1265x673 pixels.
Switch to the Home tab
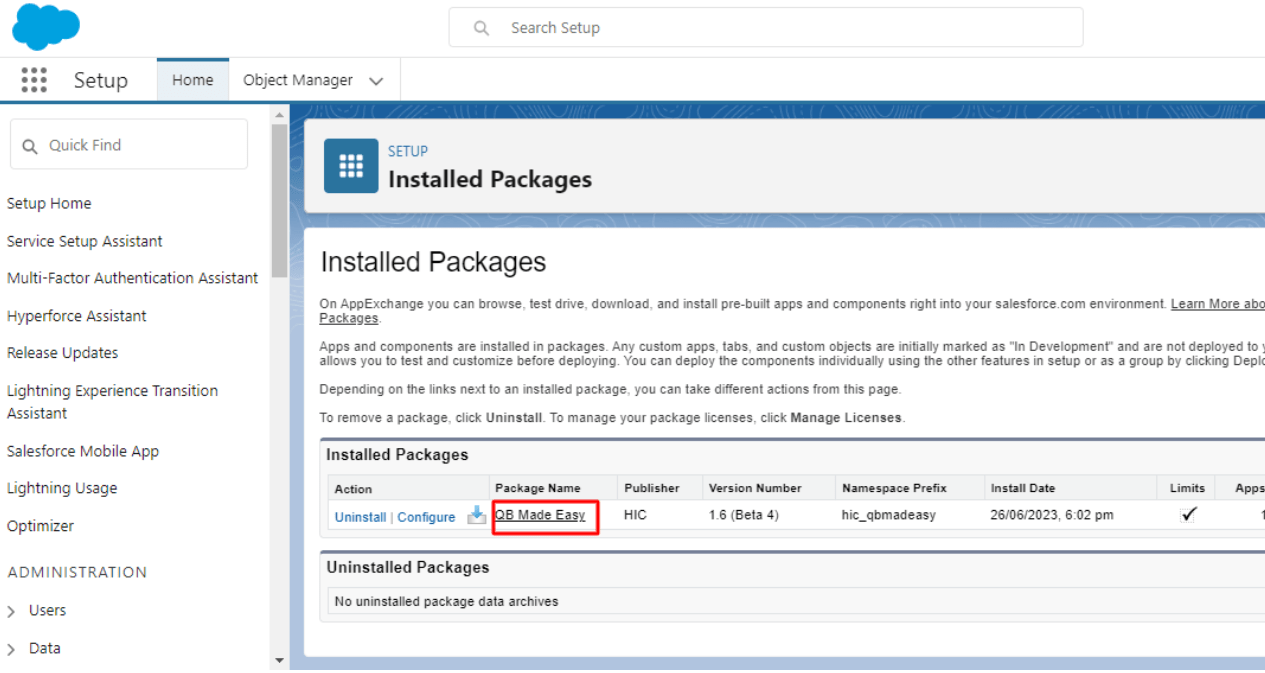(192, 80)
